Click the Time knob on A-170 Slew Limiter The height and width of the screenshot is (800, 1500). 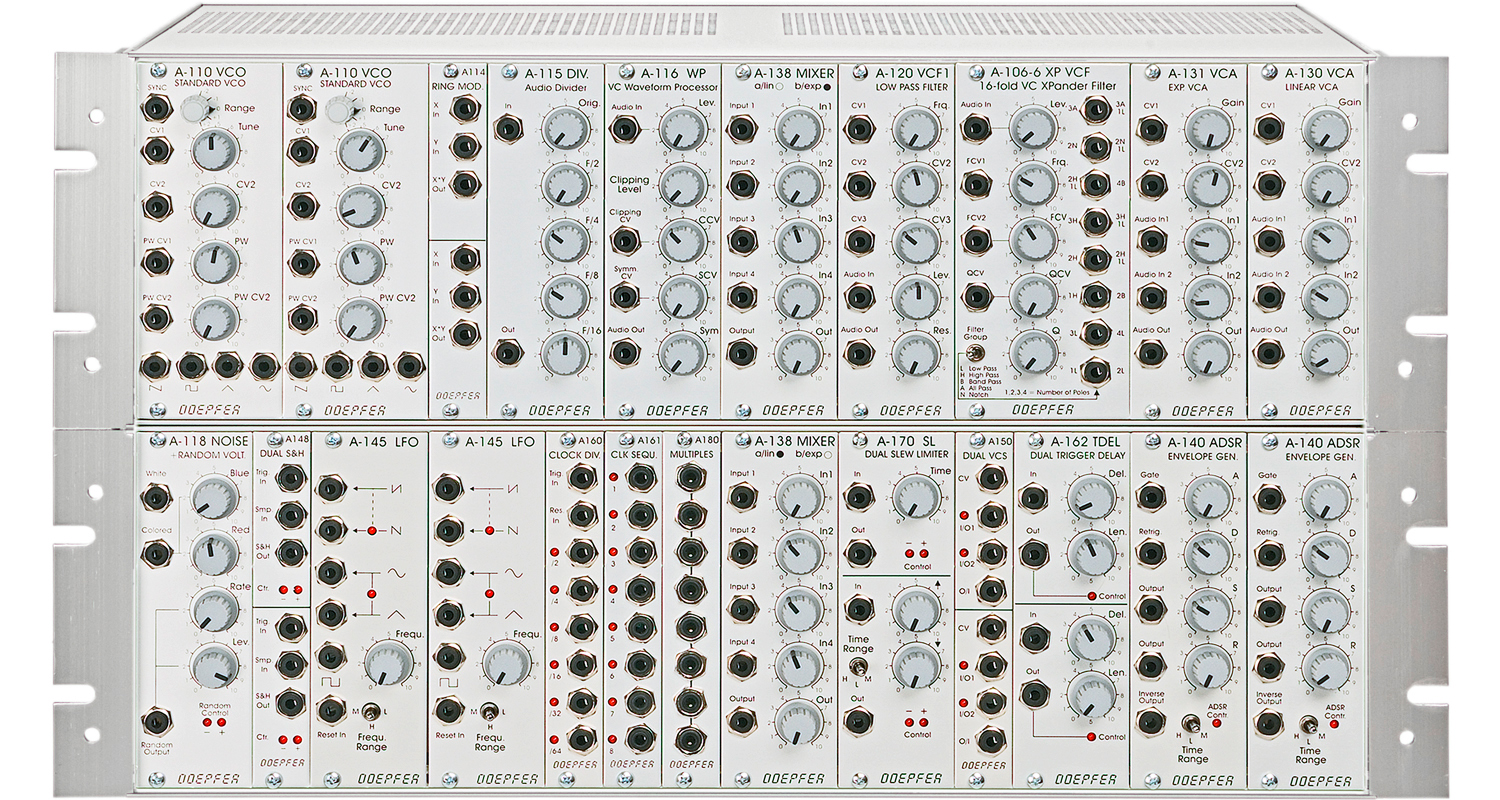(912, 496)
